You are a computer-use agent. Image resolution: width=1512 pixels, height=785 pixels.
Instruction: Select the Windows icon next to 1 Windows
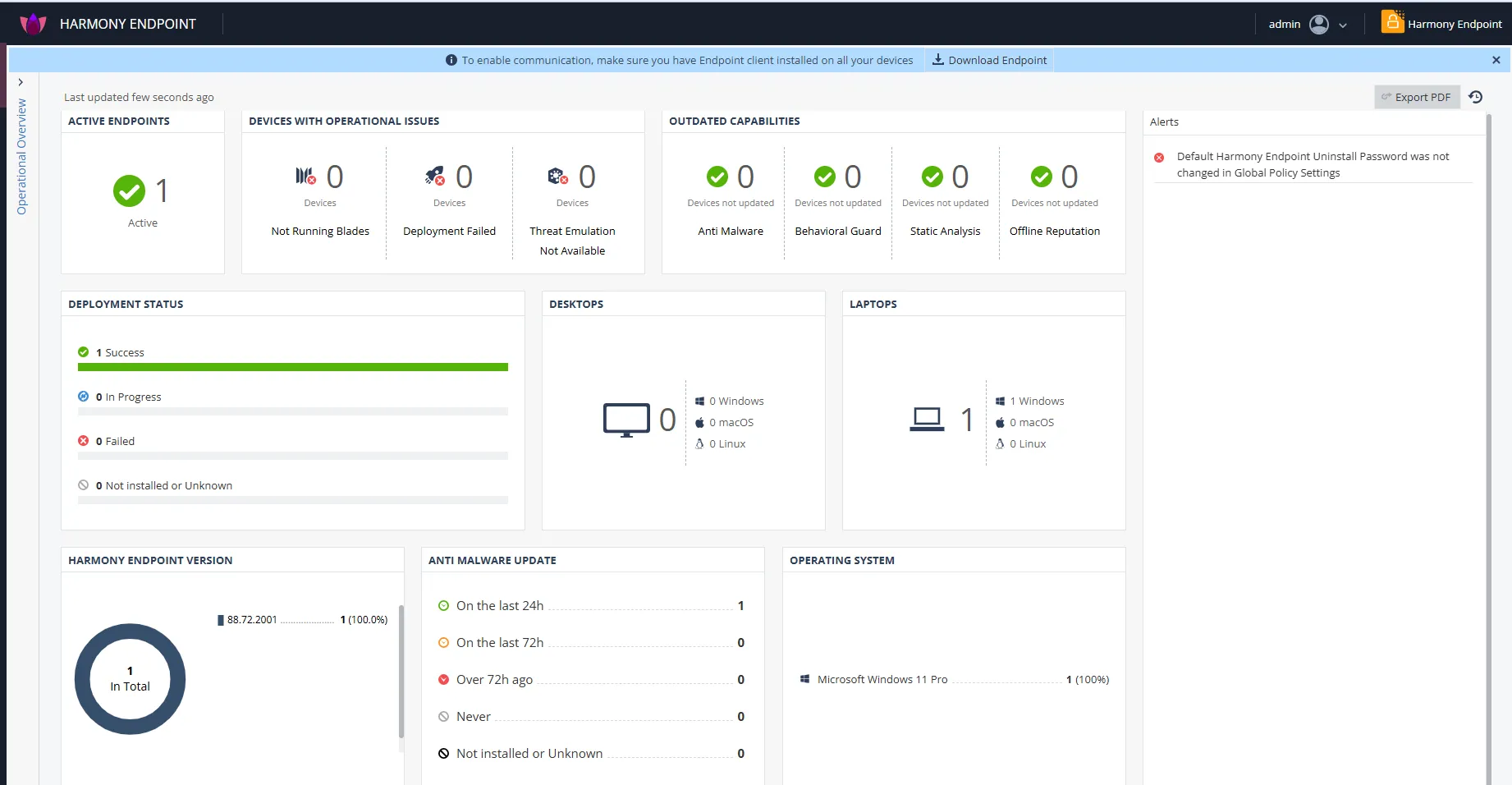coord(1000,401)
